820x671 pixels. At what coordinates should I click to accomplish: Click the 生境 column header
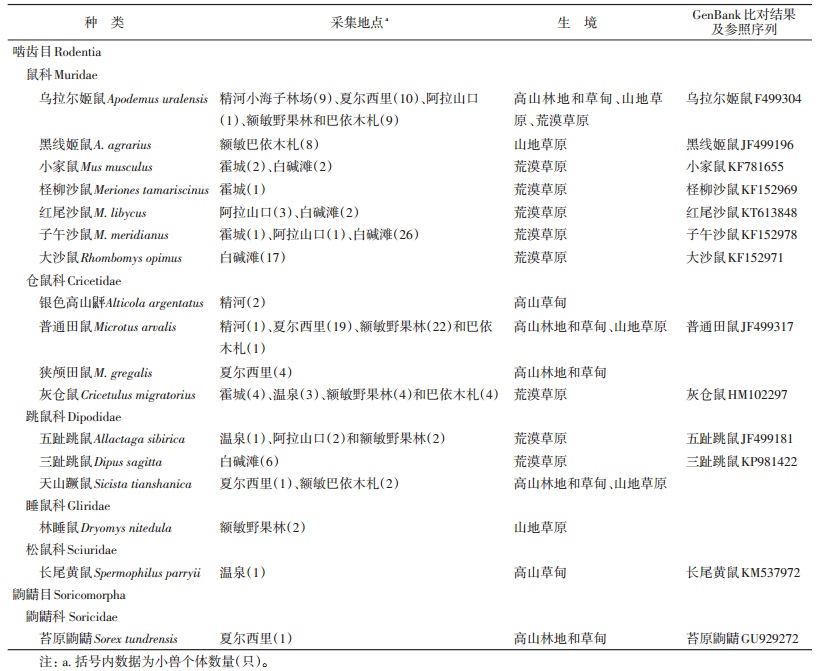coord(577,22)
